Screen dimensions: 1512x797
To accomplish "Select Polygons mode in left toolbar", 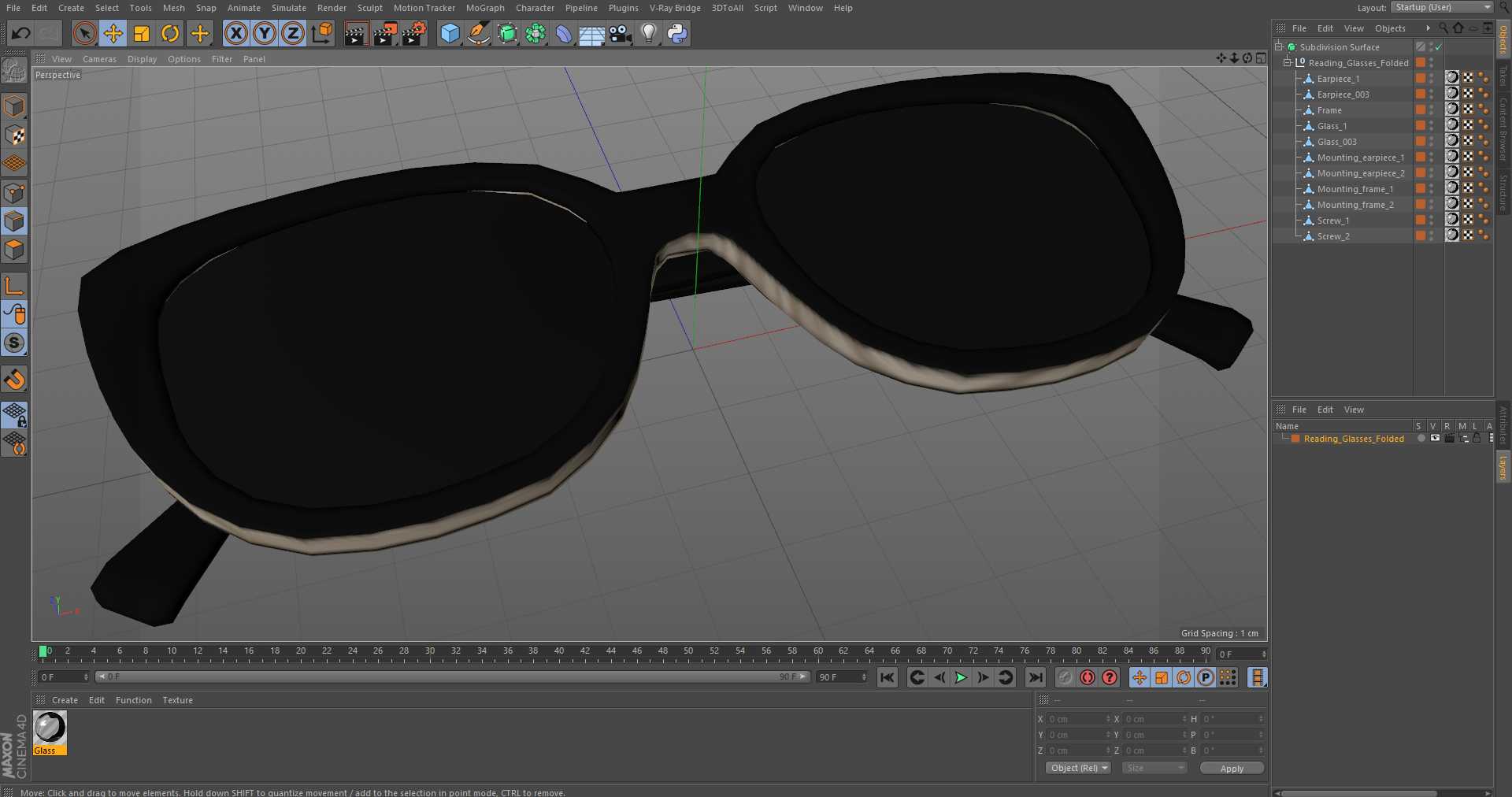I will (x=14, y=250).
